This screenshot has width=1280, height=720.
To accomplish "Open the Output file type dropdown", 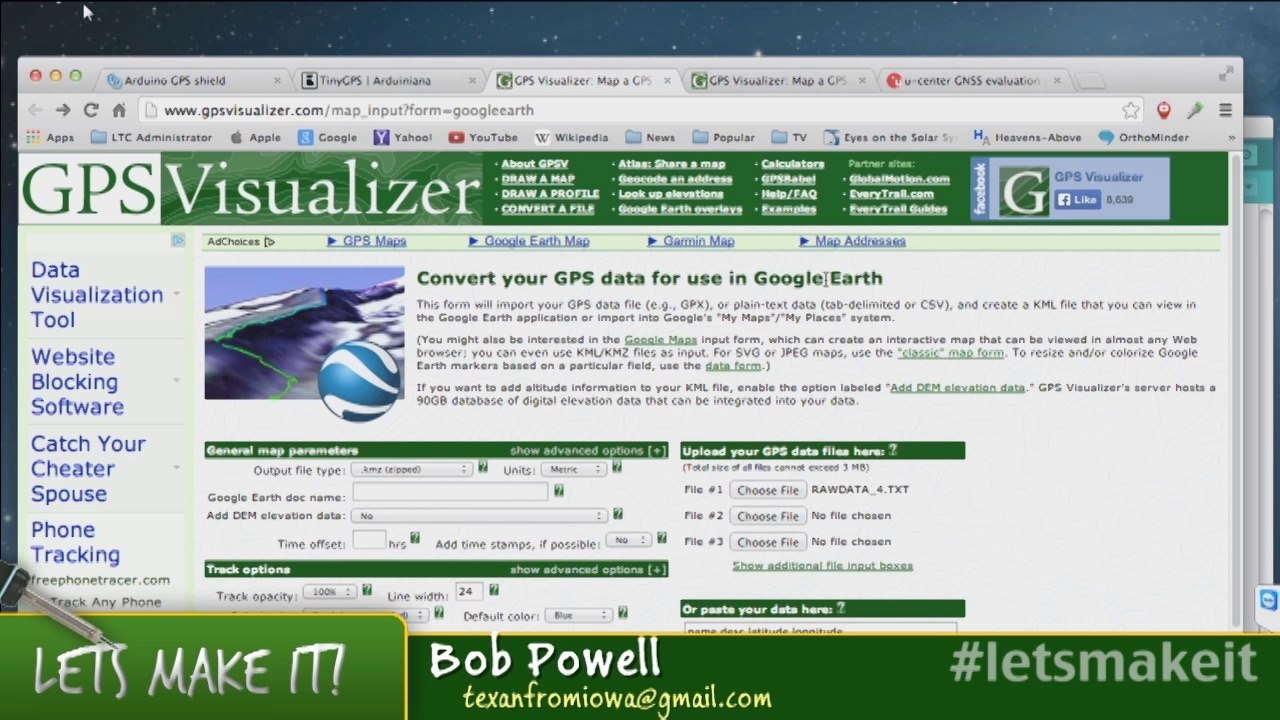I will pyautogui.click(x=413, y=469).
